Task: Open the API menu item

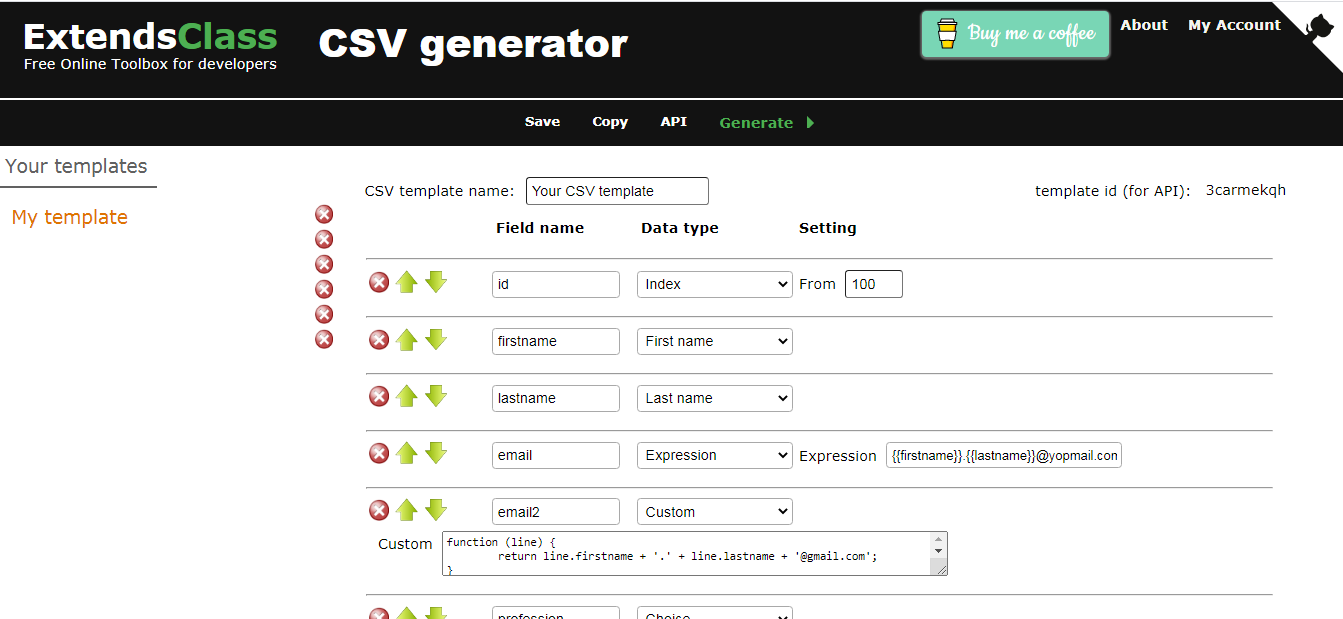Action: point(673,122)
